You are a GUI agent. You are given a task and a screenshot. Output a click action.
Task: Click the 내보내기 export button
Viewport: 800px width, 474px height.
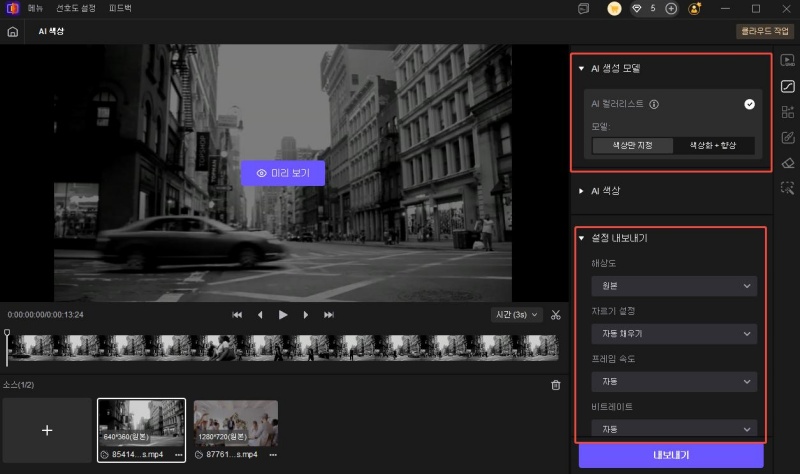pos(670,455)
